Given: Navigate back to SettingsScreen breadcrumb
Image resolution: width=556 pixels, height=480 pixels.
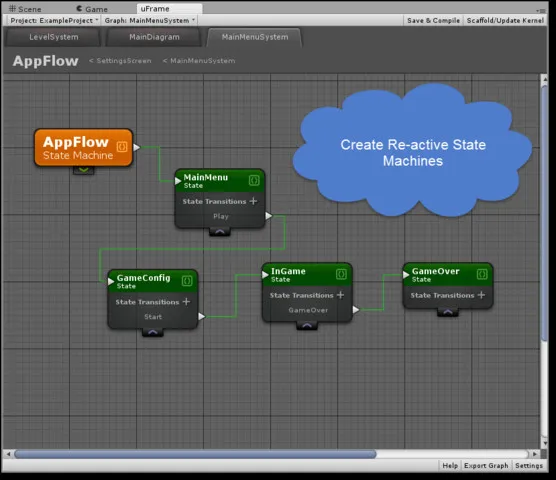Looking at the screenshot, I should pyautogui.click(x=120, y=61).
